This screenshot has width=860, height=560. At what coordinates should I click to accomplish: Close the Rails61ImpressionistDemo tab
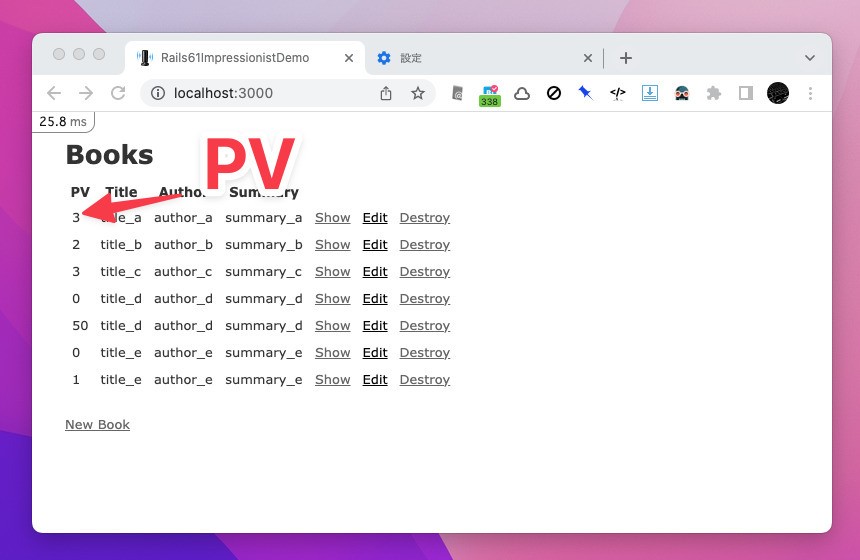click(x=349, y=58)
